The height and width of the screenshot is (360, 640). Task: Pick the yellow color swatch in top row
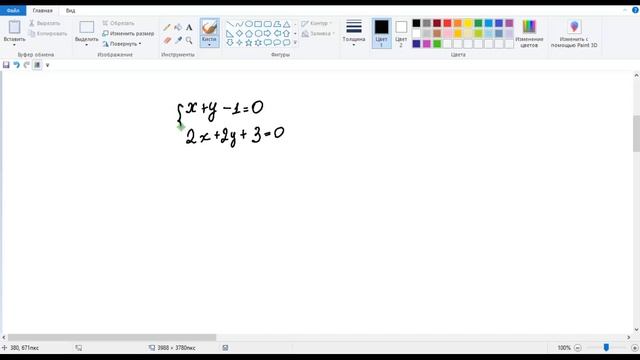pyautogui.click(x=468, y=23)
